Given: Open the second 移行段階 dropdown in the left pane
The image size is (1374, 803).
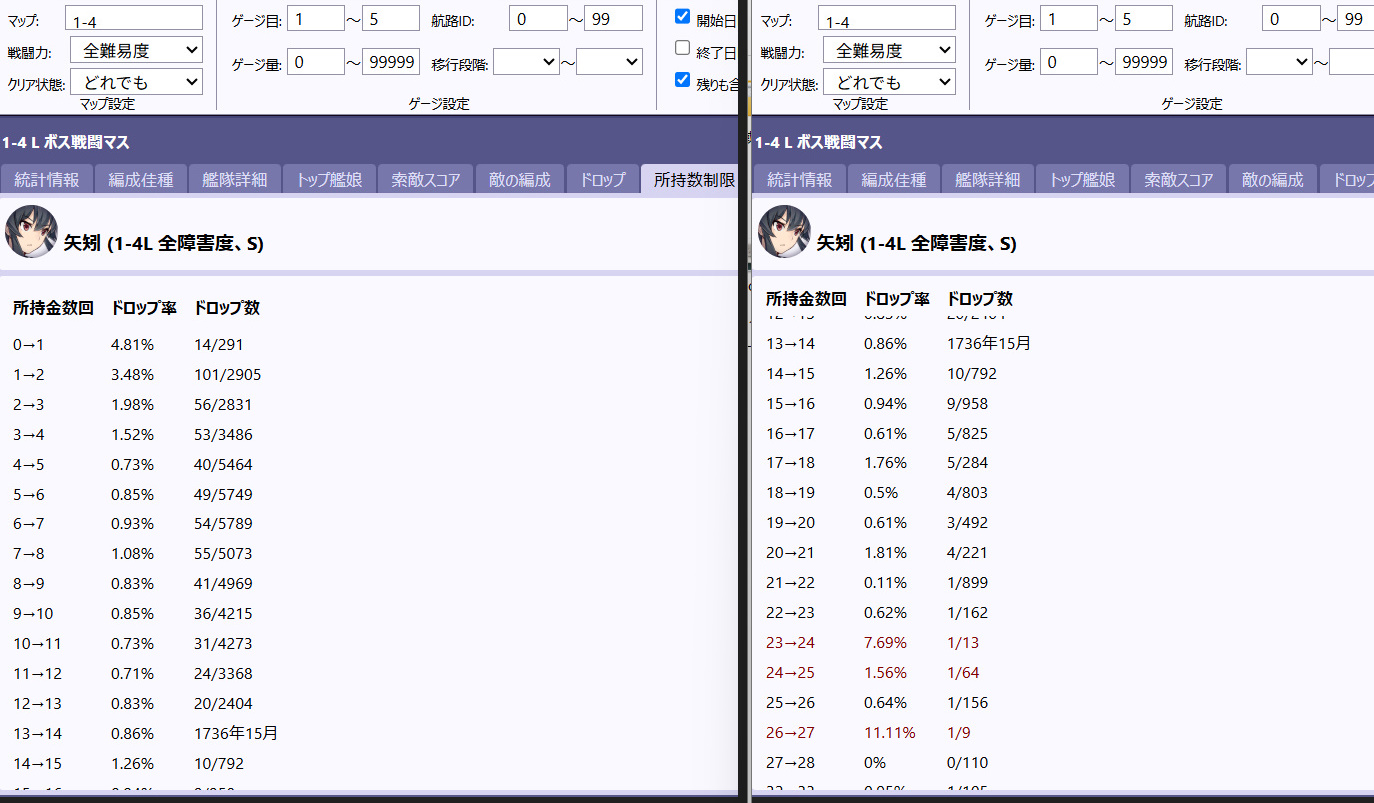Looking at the screenshot, I should tap(609, 62).
